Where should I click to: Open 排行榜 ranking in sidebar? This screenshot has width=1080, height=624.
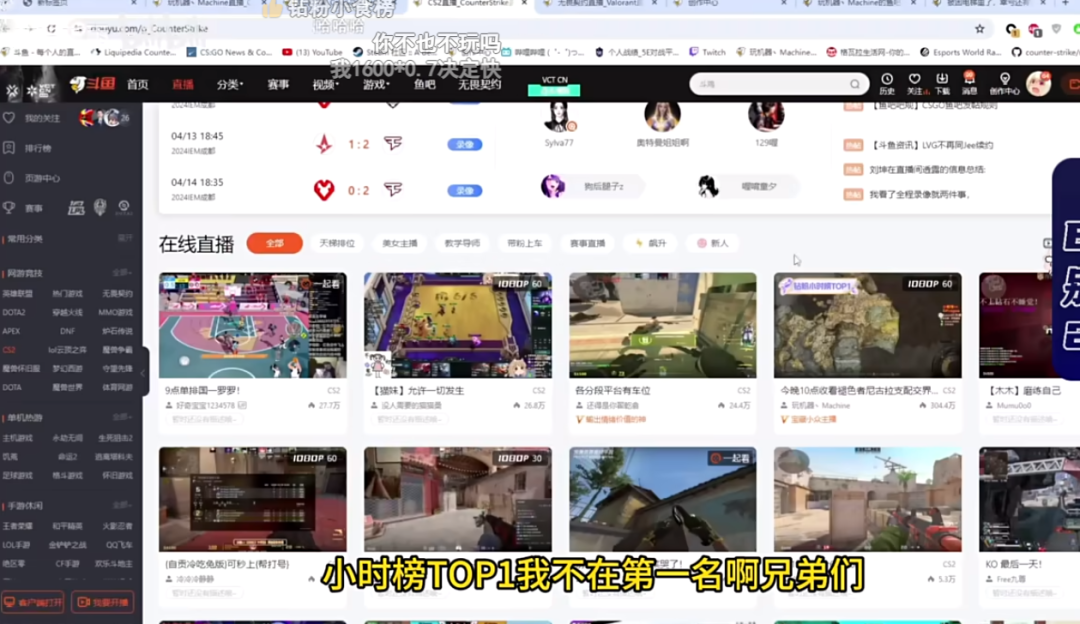click(x=28, y=148)
